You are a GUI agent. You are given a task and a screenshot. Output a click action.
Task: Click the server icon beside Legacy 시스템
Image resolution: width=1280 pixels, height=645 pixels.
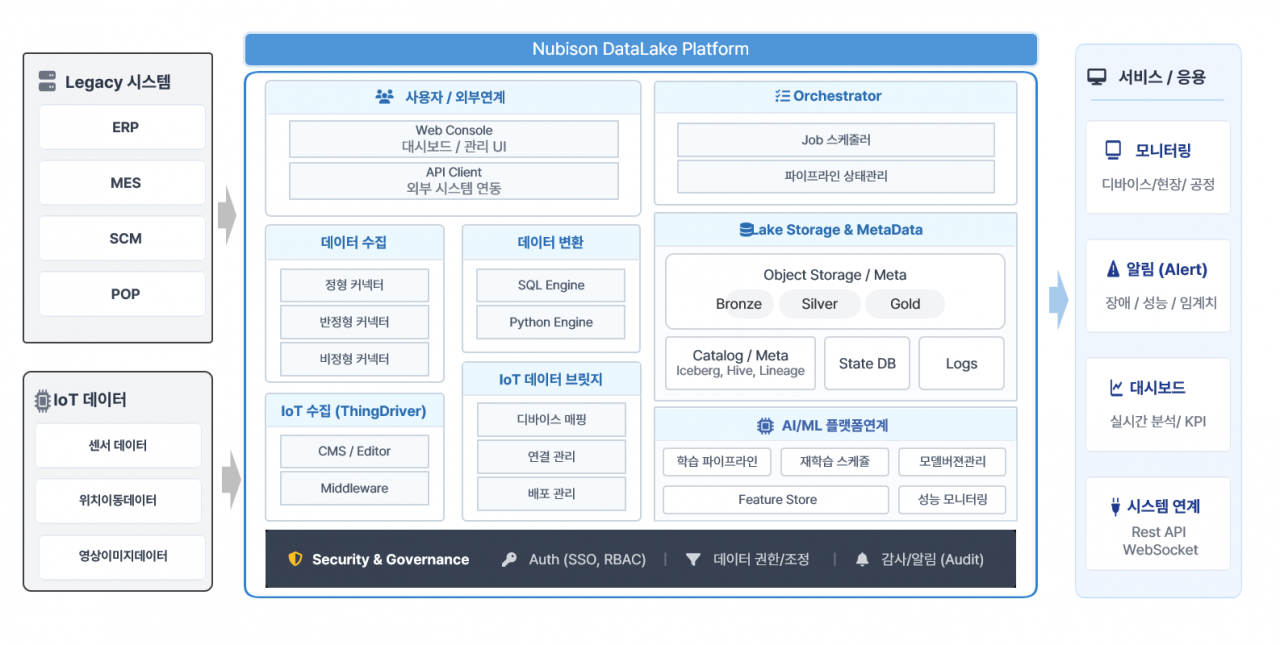[x=47, y=82]
